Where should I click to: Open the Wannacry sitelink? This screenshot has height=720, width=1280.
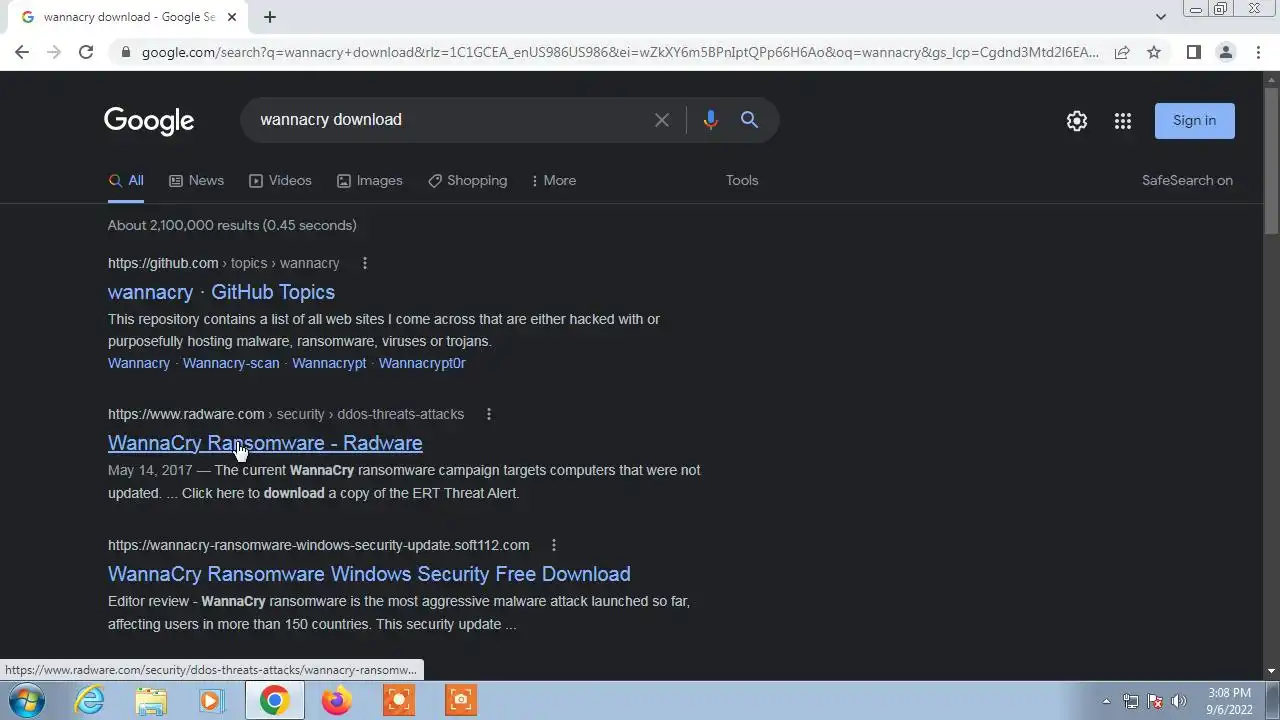(x=139, y=363)
